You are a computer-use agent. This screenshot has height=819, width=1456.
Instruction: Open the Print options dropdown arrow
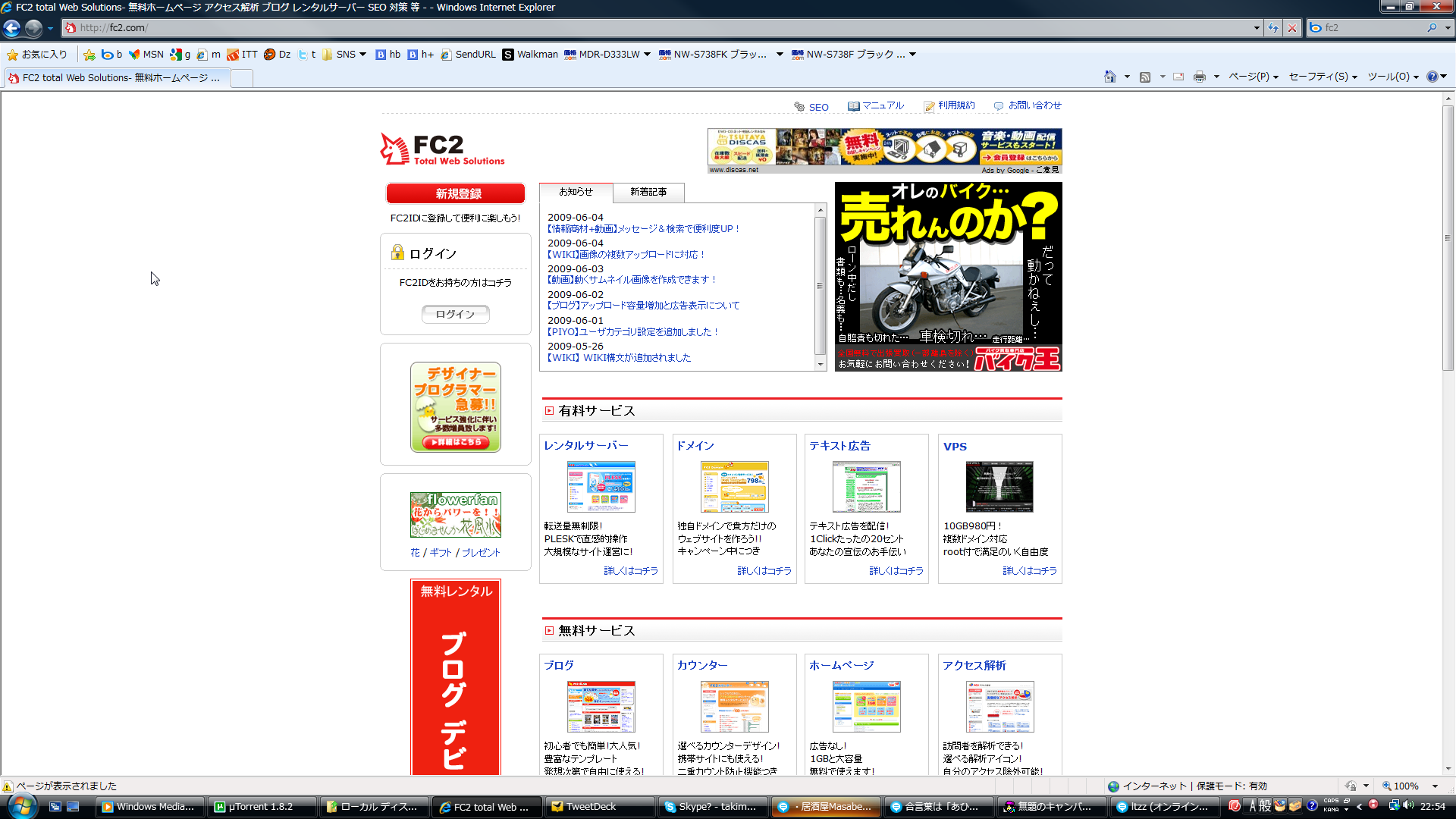1216,77
